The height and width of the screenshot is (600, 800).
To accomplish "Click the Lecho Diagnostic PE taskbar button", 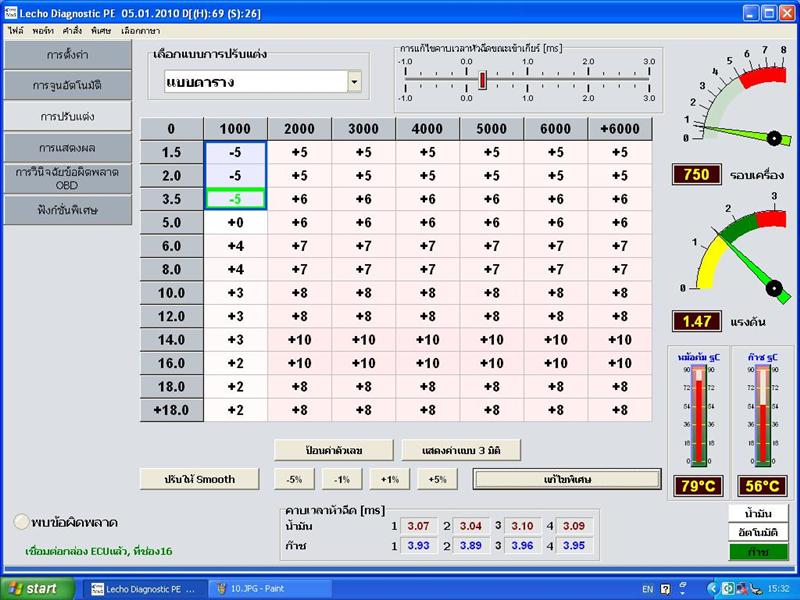I will pyautogui.click(x=143, y=589).
